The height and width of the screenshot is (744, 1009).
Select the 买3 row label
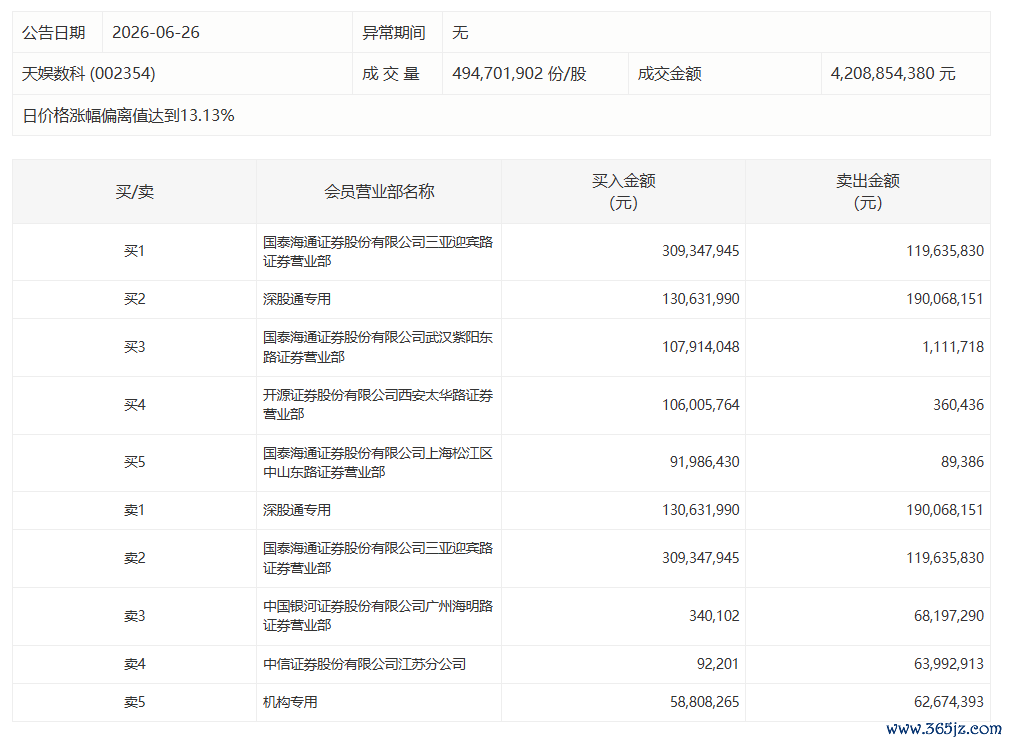pos(134,347)
